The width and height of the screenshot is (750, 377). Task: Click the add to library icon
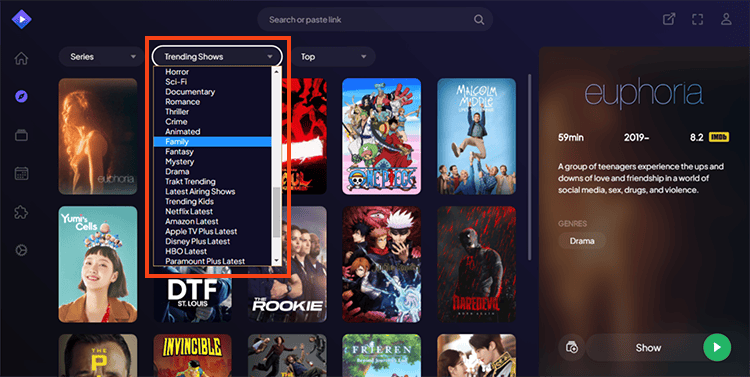tap(572, 347)
